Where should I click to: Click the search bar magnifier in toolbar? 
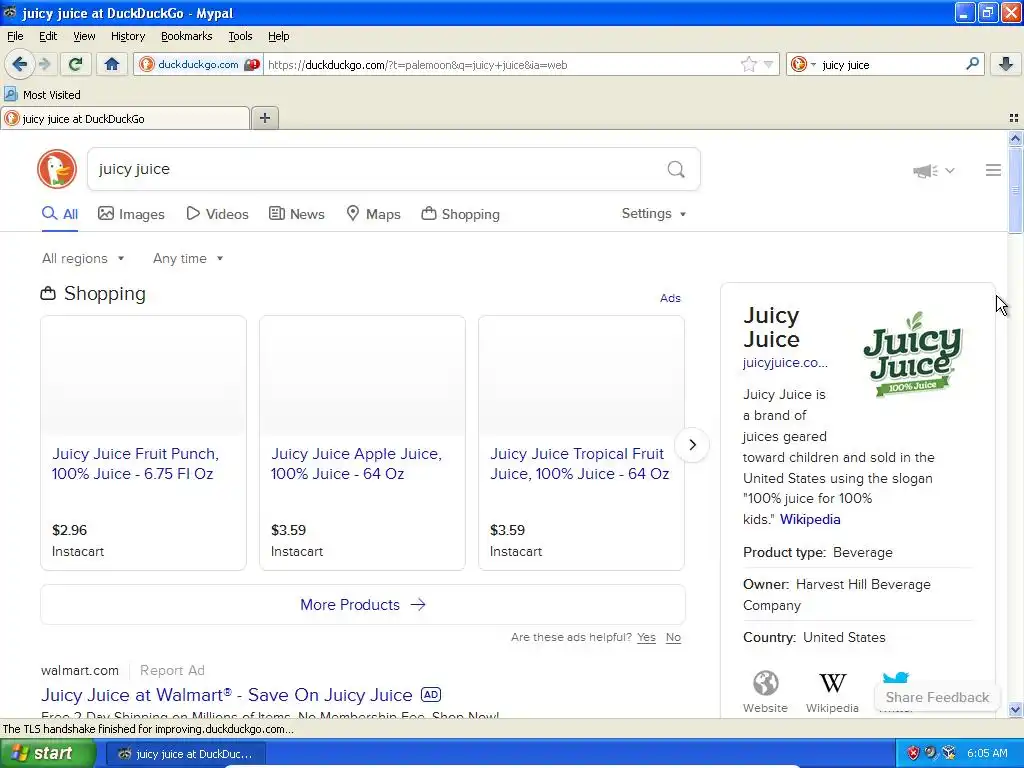pos(972,64)
